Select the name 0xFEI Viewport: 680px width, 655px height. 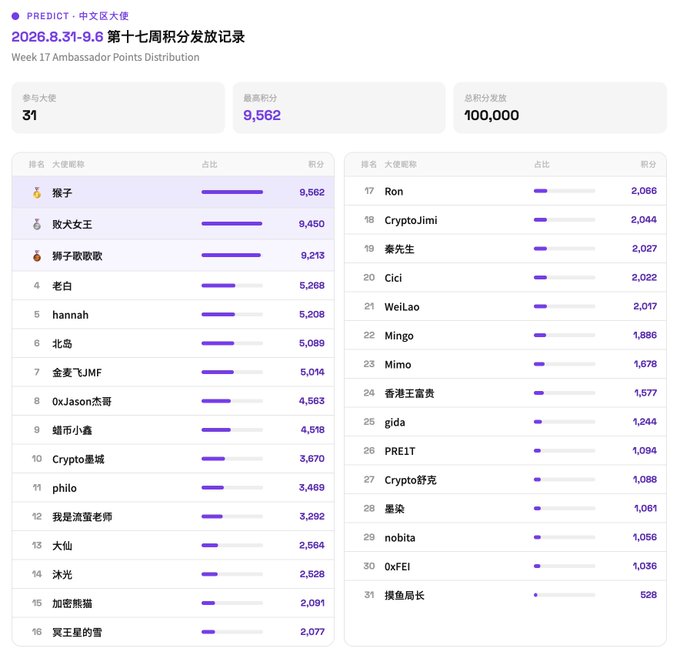click(x=397, y=567)
